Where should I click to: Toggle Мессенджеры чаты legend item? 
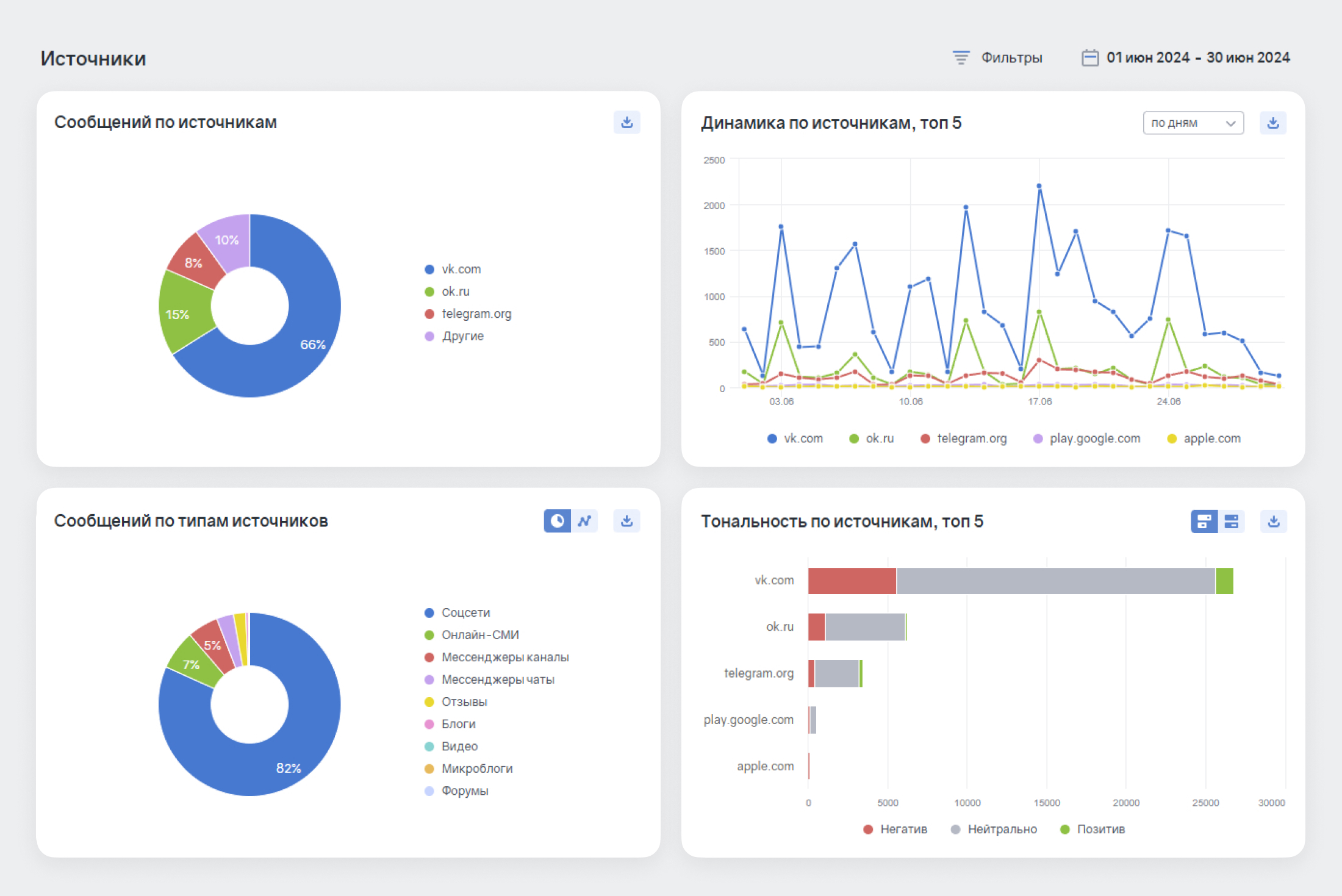click(x=489, y=679)
